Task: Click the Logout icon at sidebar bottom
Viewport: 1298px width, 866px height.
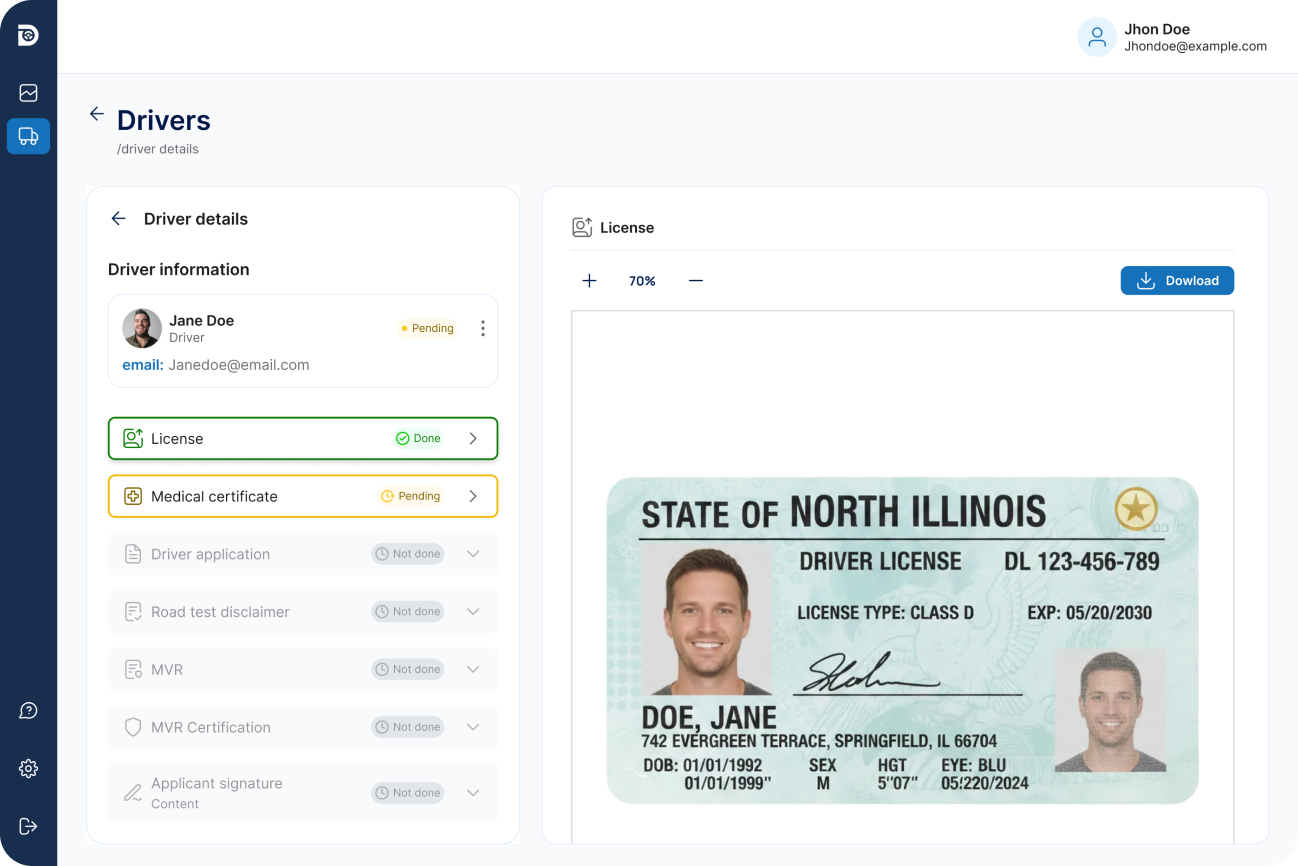Action: pos(28,826)
